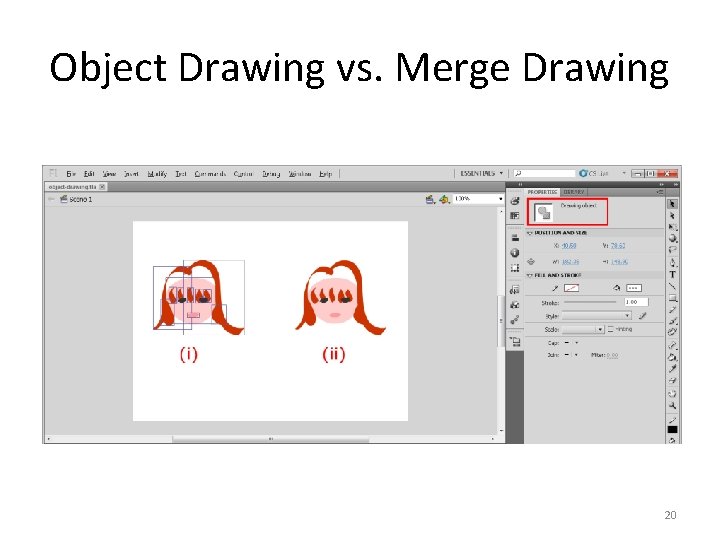Select the Brush tool
This screenshot has height=540, width=720.
pyautogui.click(x=672, y=321)
